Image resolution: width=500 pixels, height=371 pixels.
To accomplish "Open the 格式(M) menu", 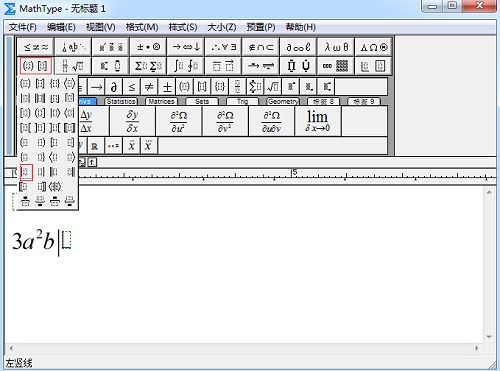I will 142,27.
